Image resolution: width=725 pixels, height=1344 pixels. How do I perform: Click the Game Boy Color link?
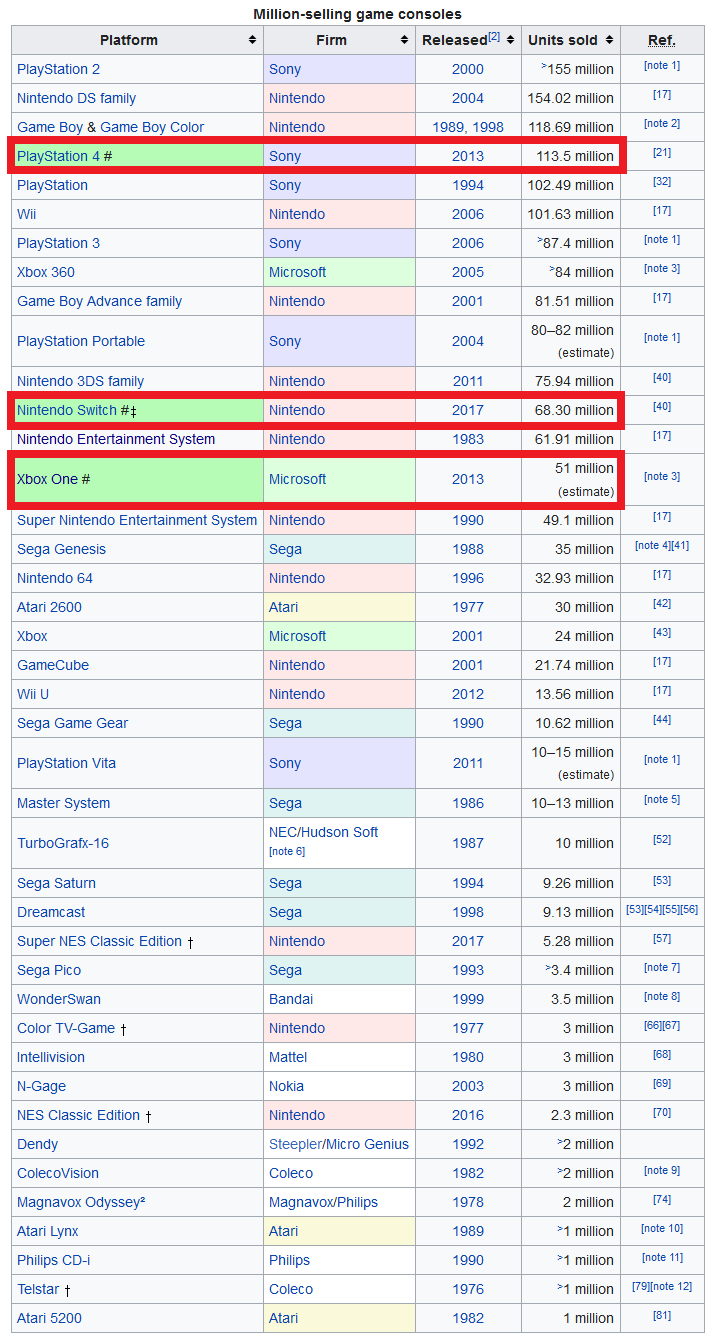[x=152, y=127]
